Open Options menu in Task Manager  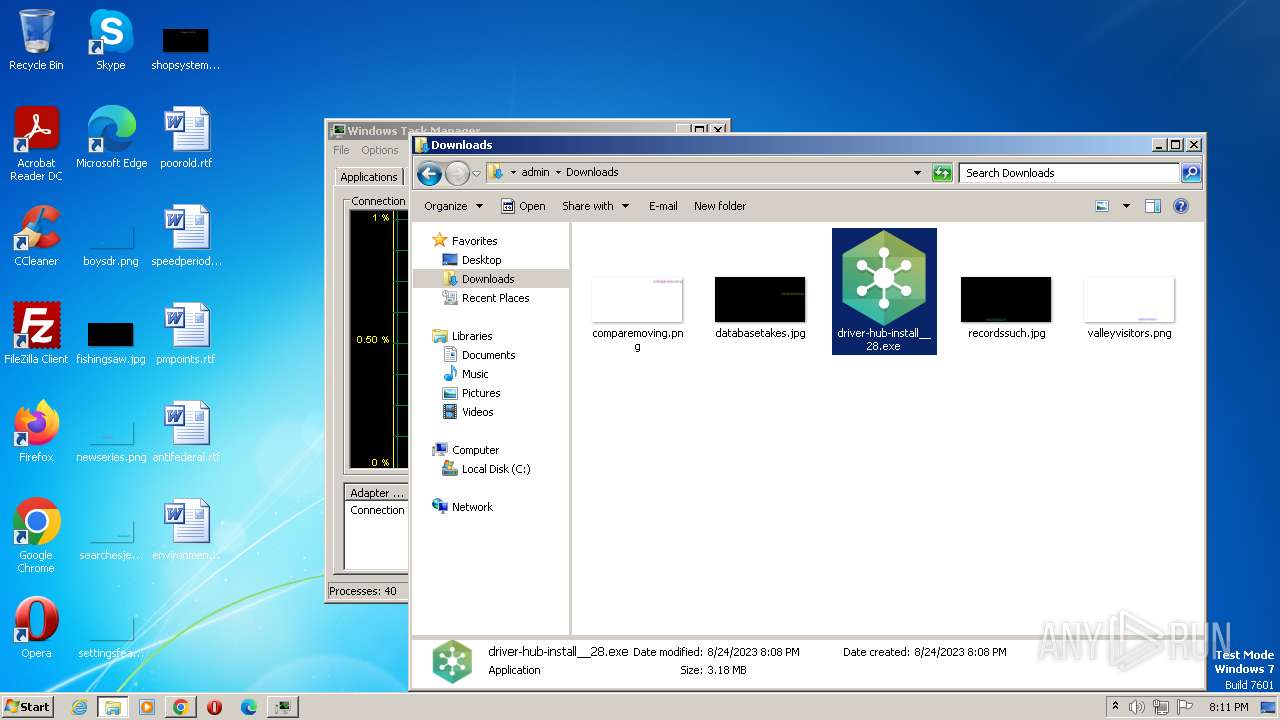click(x=380, y=150)
